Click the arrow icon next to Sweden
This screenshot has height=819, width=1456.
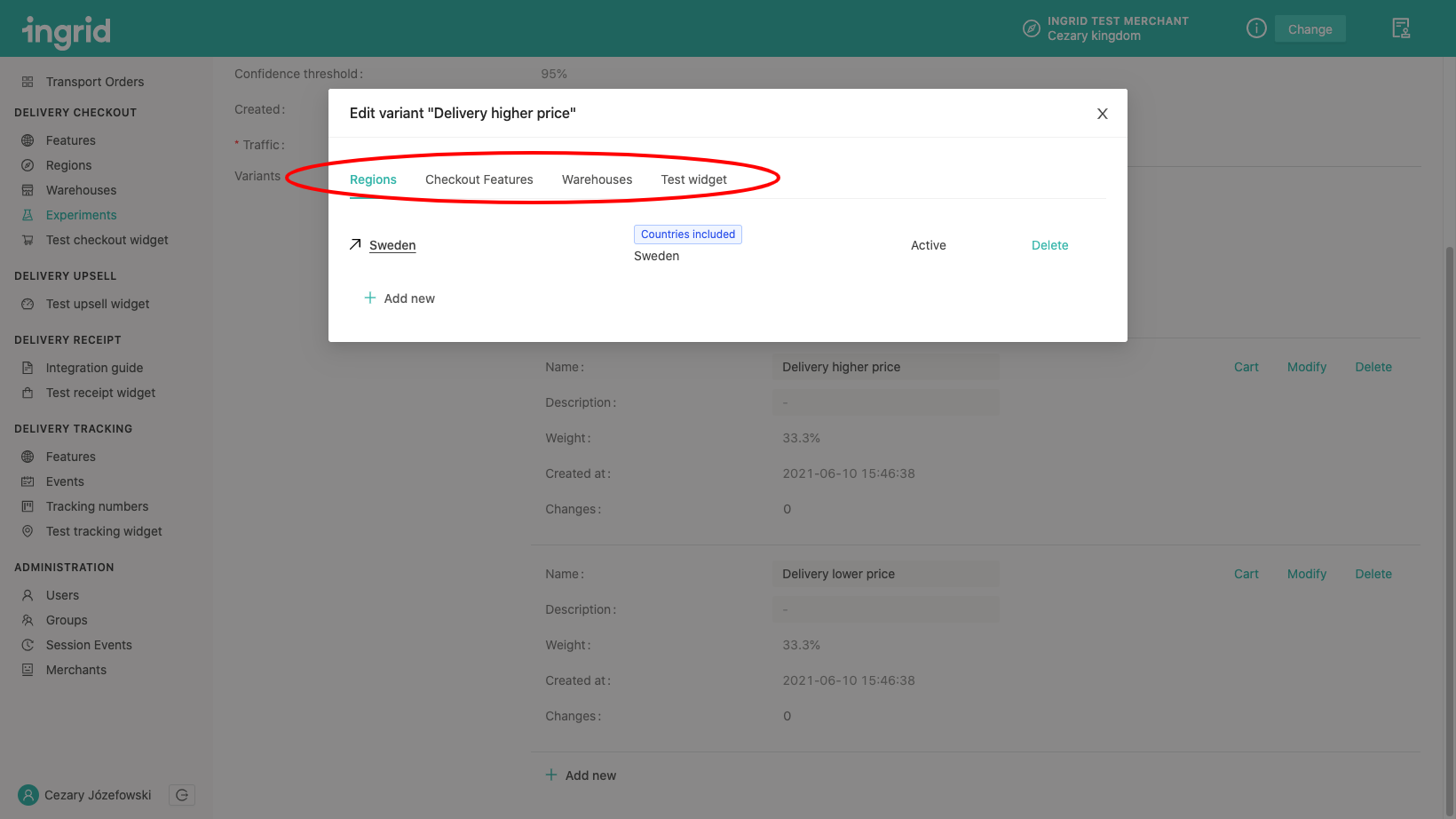pyautogui.click(x=355, y=244)
